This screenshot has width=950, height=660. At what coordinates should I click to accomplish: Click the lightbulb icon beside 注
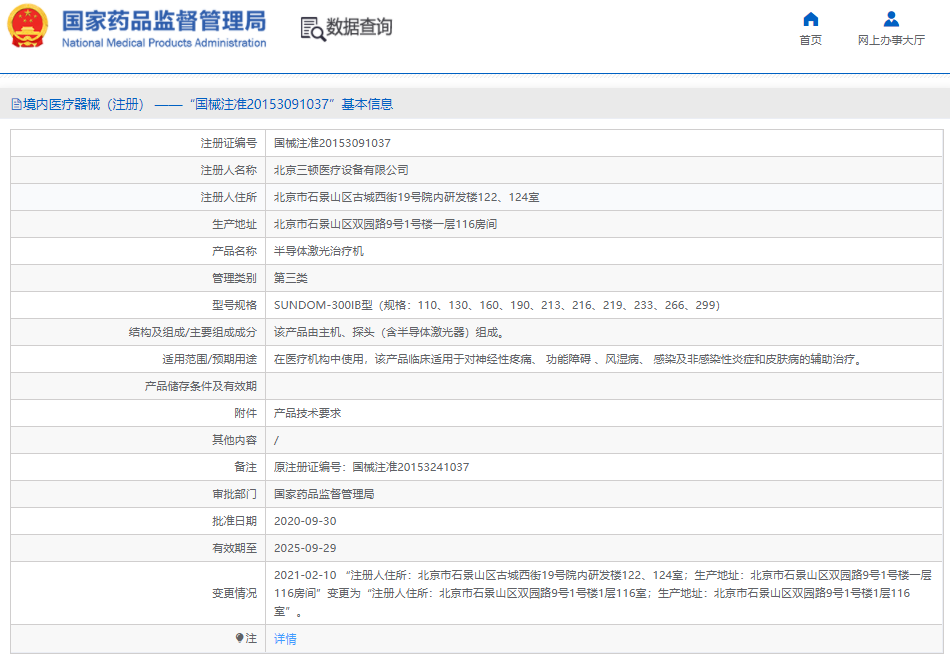point(239,638)
